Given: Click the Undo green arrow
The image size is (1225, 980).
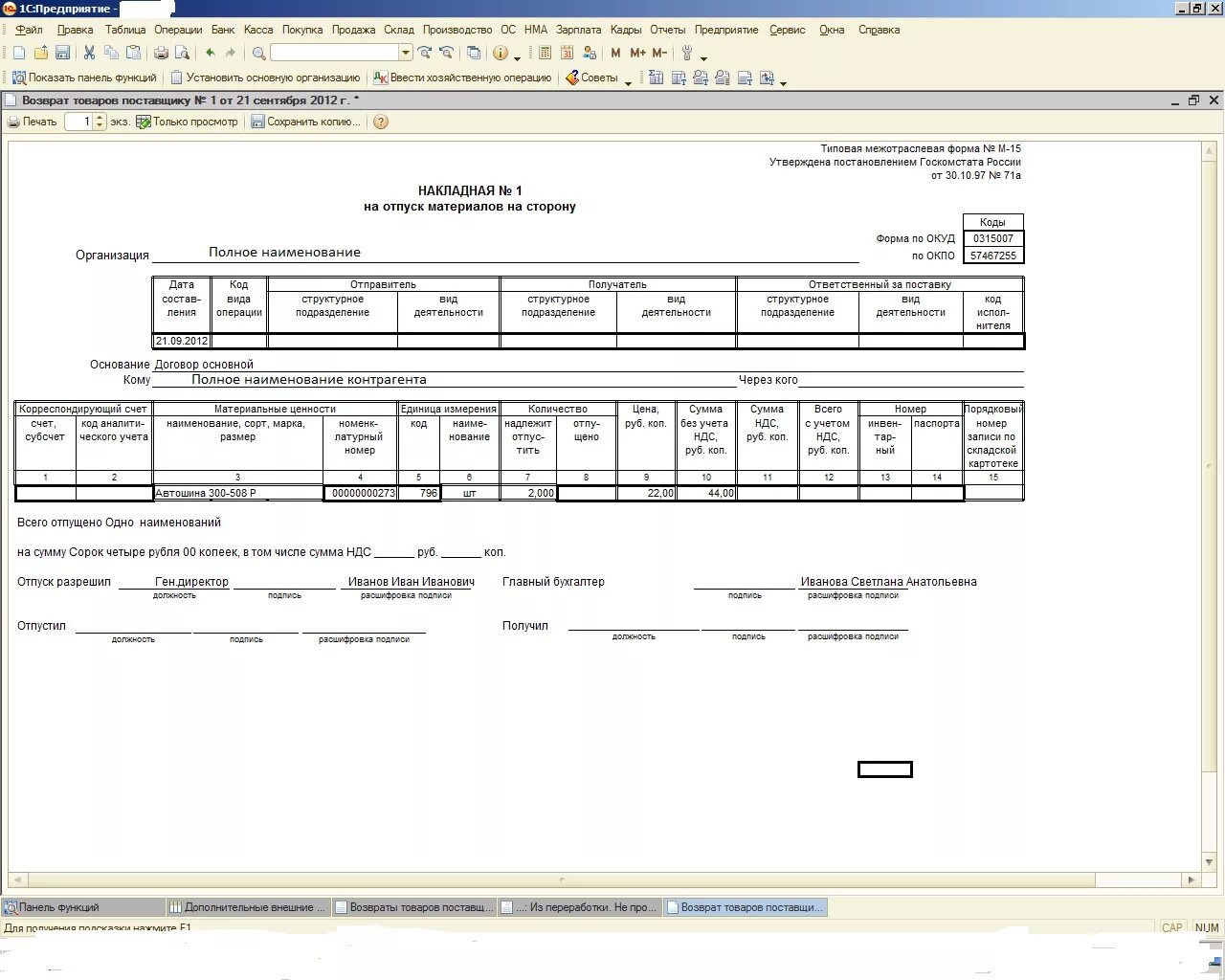Looking at the screenshot, I should [210, 54].
